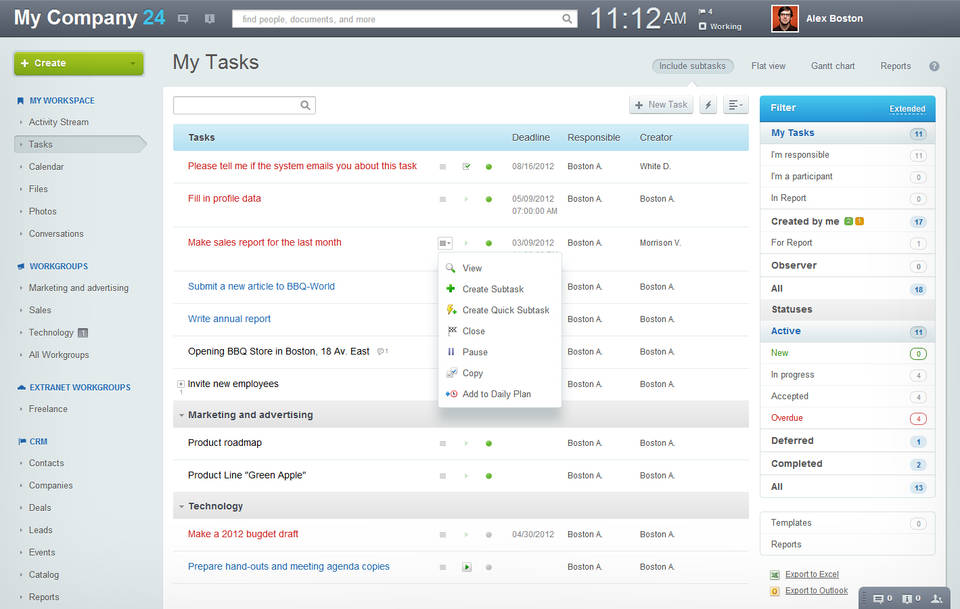Screen dimensions: 960x609
Task: Toggle the Include subtasks option
Action: pyautogui.click(x=692, y=66)
